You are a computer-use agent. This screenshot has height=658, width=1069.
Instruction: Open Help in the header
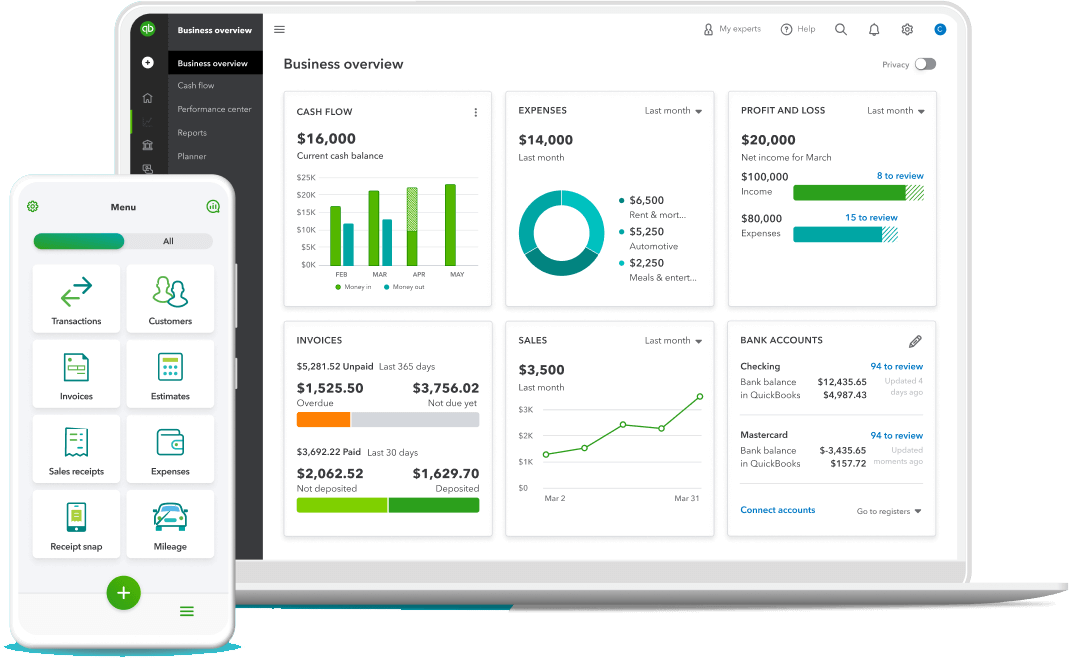[x=798, y=29]
